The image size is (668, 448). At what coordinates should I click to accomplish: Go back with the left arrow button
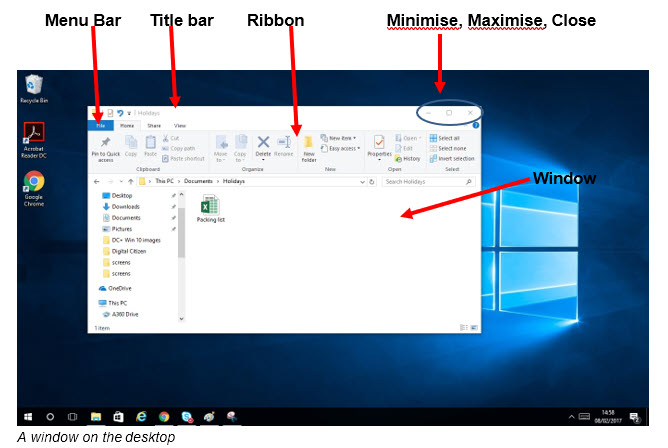pyautogui.click(x=97, y=181)
